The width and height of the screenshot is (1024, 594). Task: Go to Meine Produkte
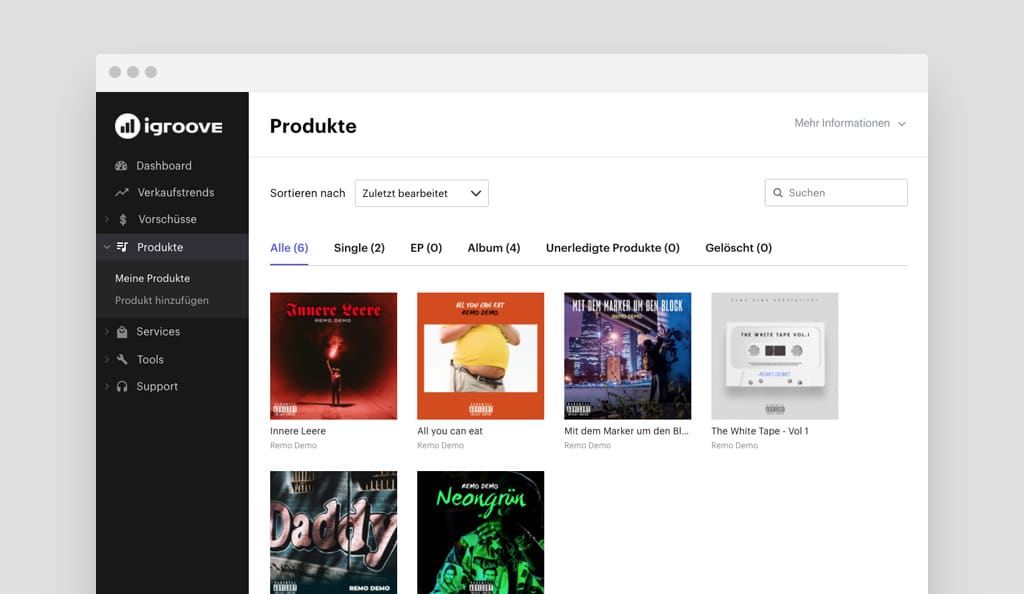pos(152,278)
